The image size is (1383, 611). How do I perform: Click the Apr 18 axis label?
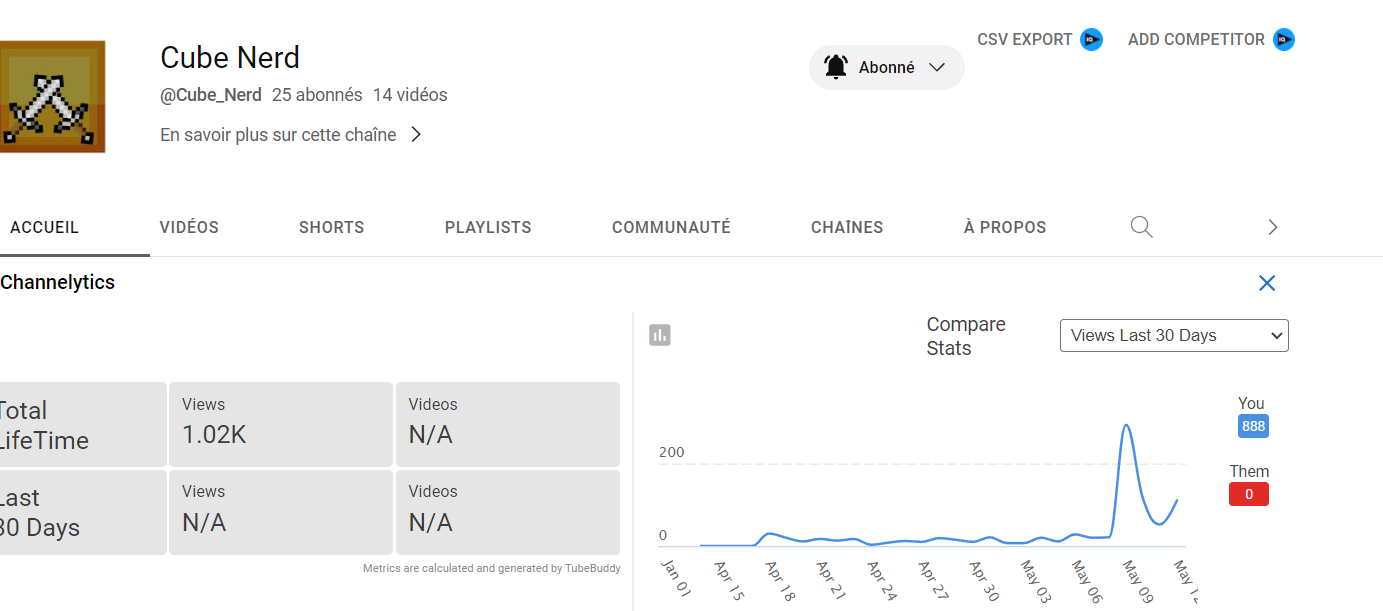[780, 582]
